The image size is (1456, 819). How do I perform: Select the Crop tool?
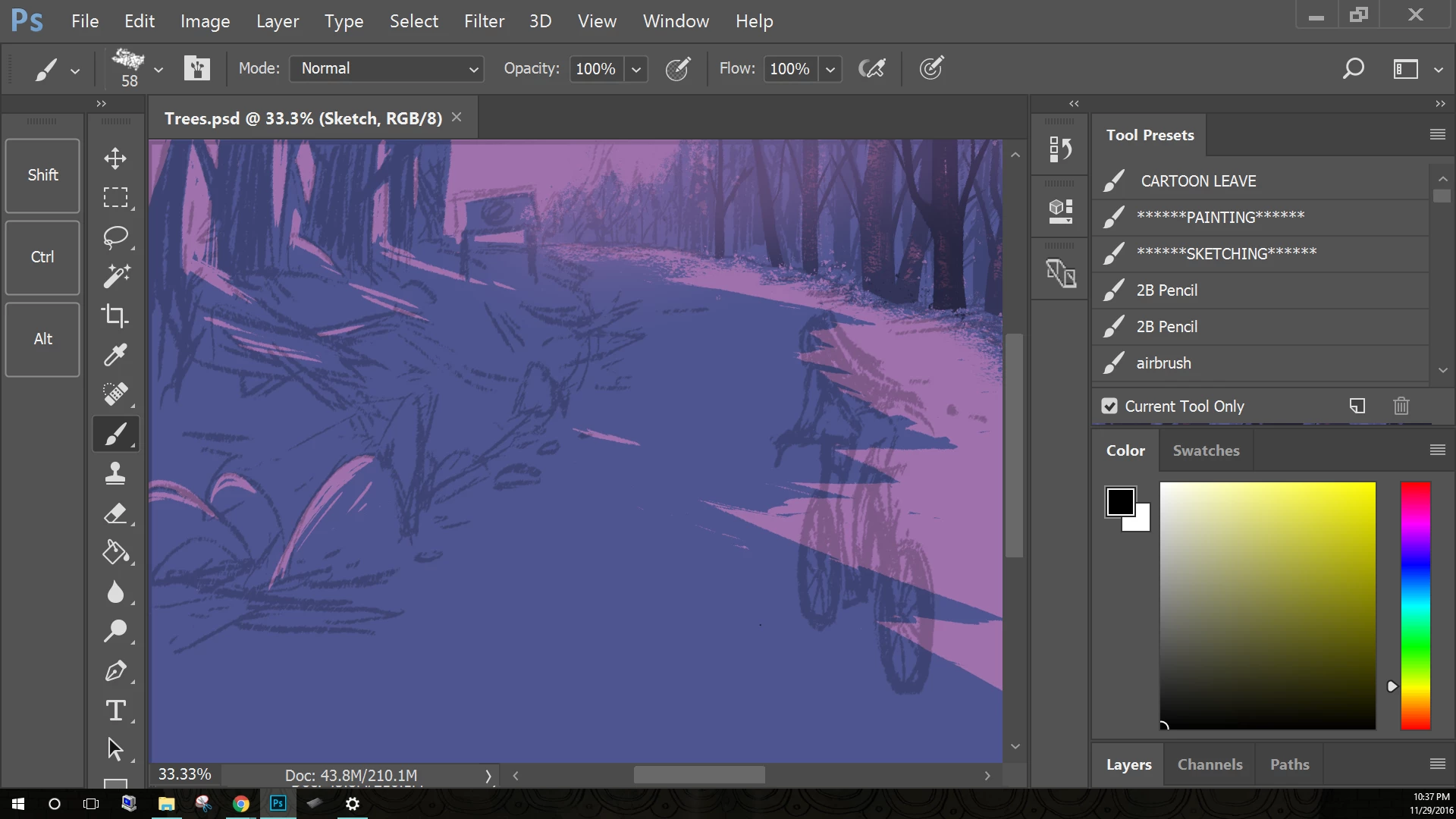(115, 315)
